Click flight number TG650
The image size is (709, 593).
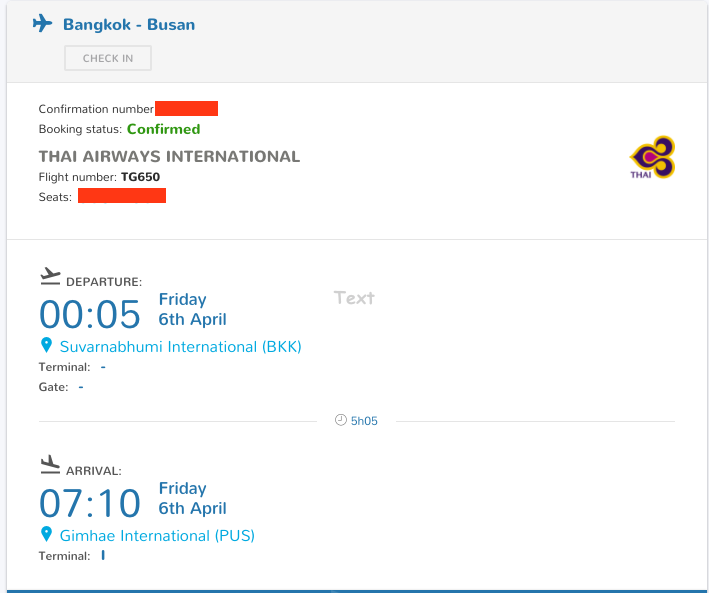coord(140,177)
